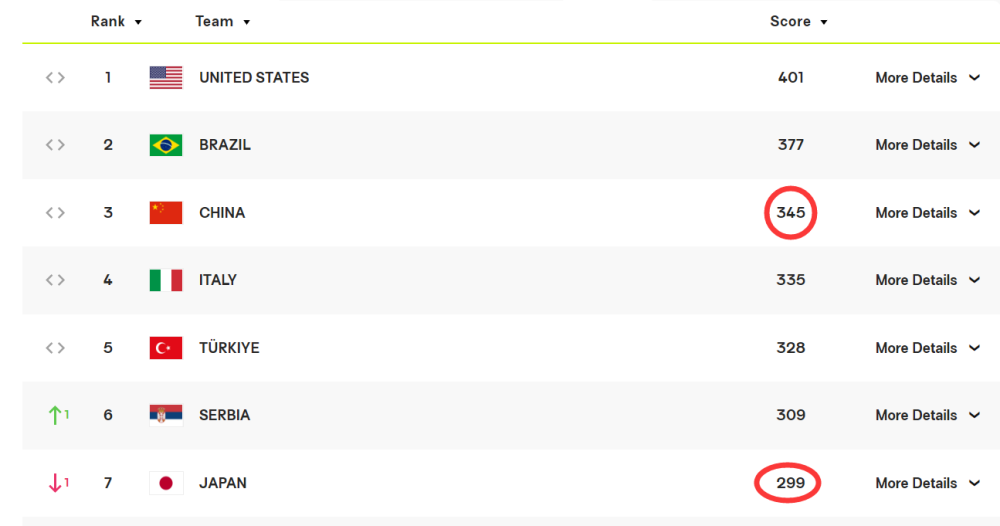Screen dimensions: 1000x526
Task: Click the Türkiye flag icon
Action: click(x=166, y=348)
